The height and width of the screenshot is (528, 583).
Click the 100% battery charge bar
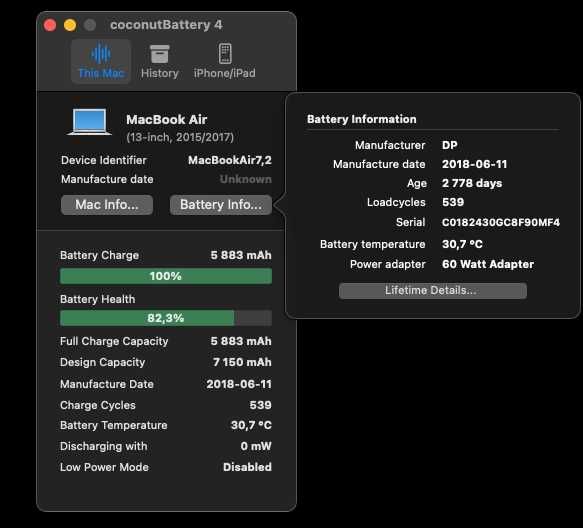166,276
